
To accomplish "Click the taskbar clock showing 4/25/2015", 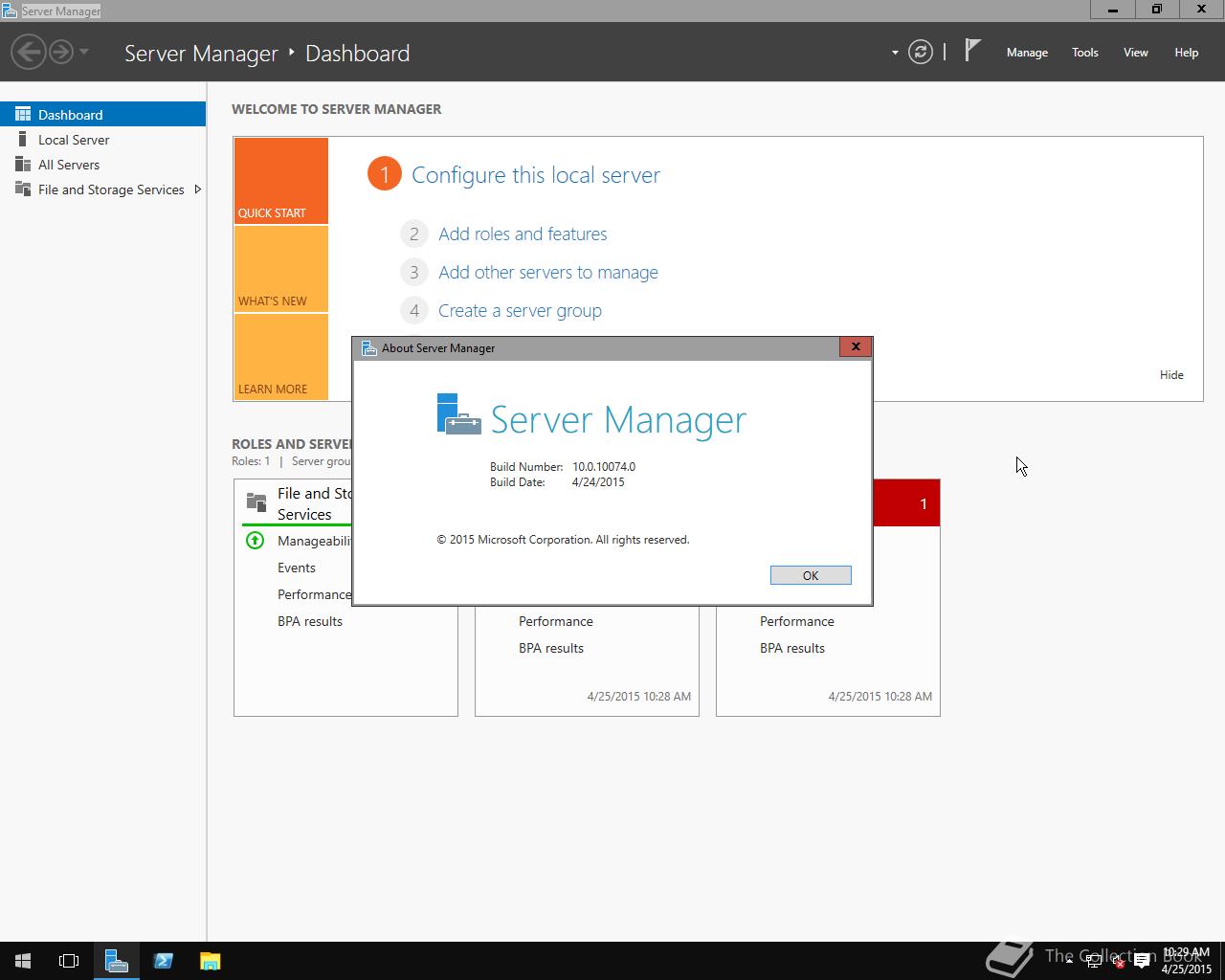I will 1186,961.
